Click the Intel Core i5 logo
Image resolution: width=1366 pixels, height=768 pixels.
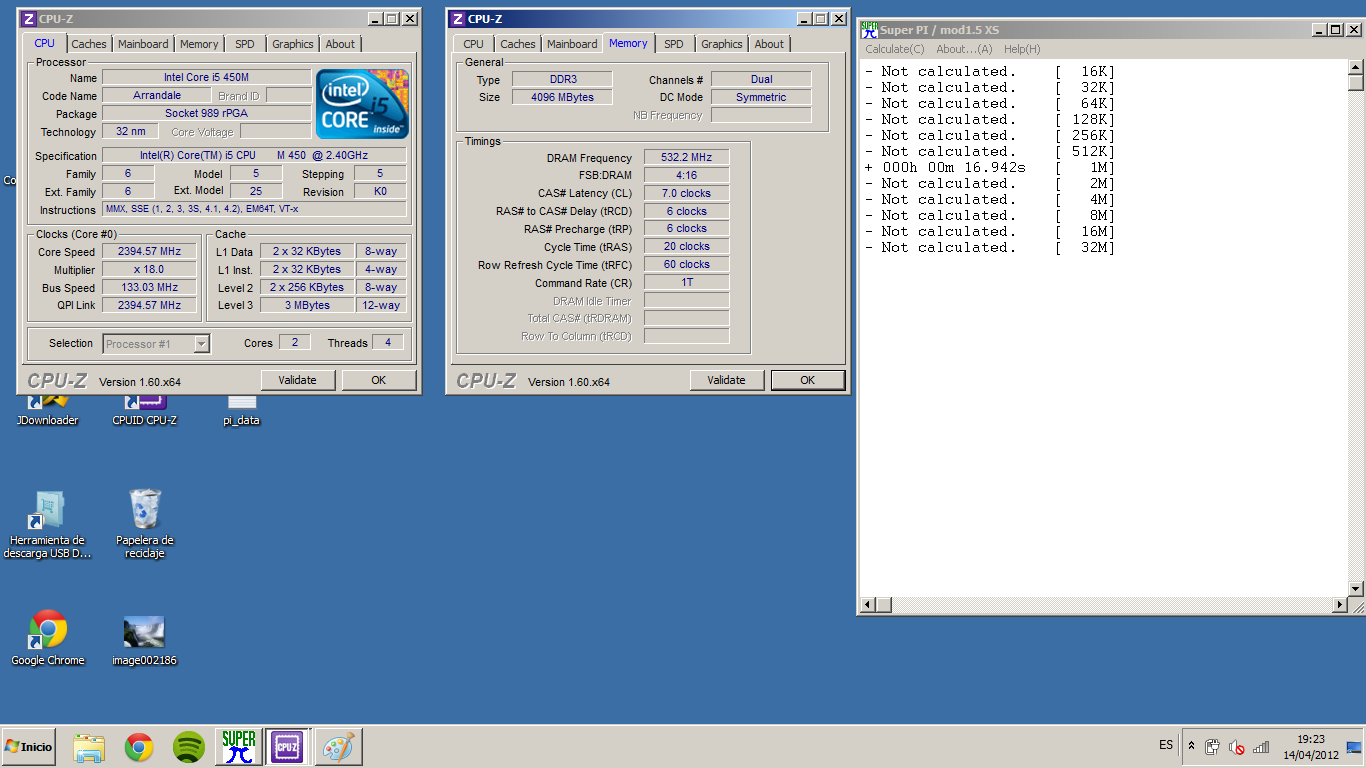(362, 104)
